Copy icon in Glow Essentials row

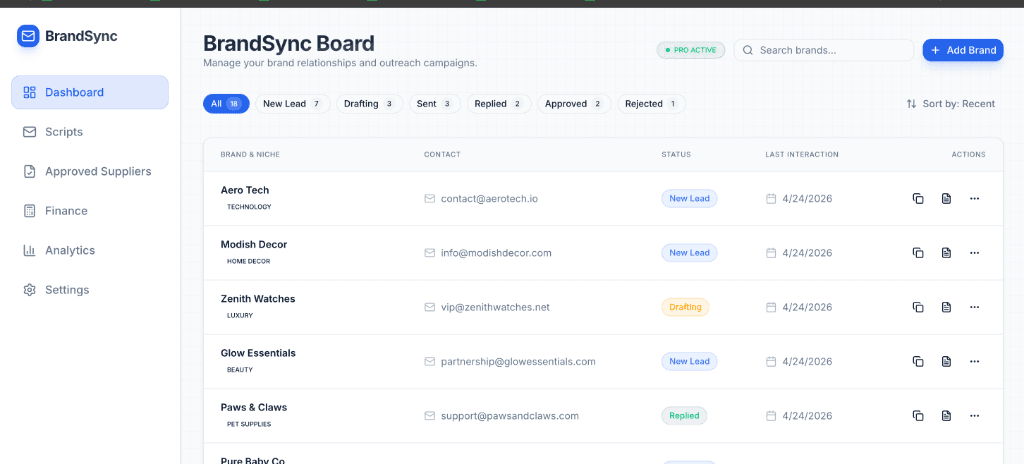click(918, 361)
